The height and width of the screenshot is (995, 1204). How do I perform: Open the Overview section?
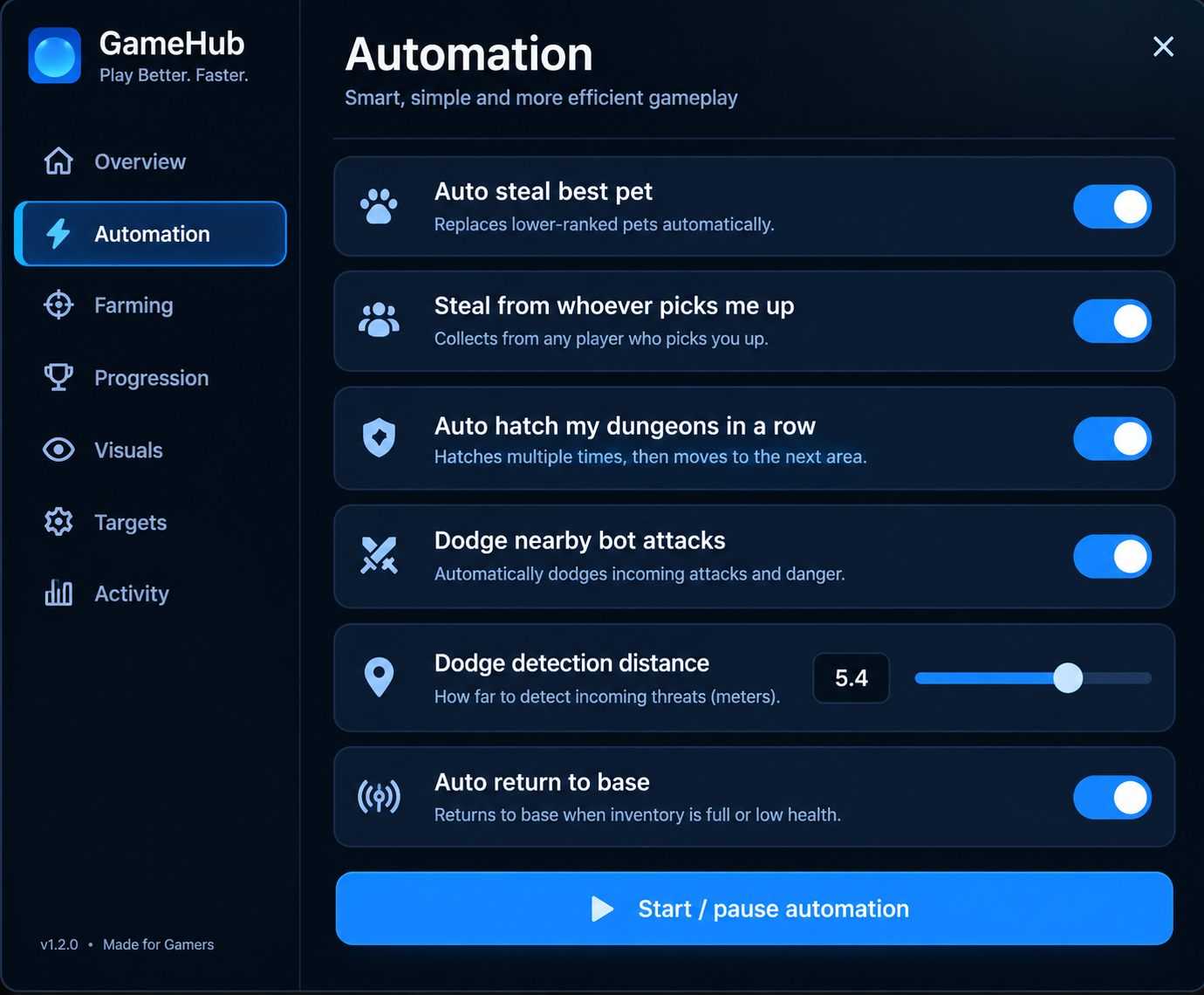[x=150, y=161]
